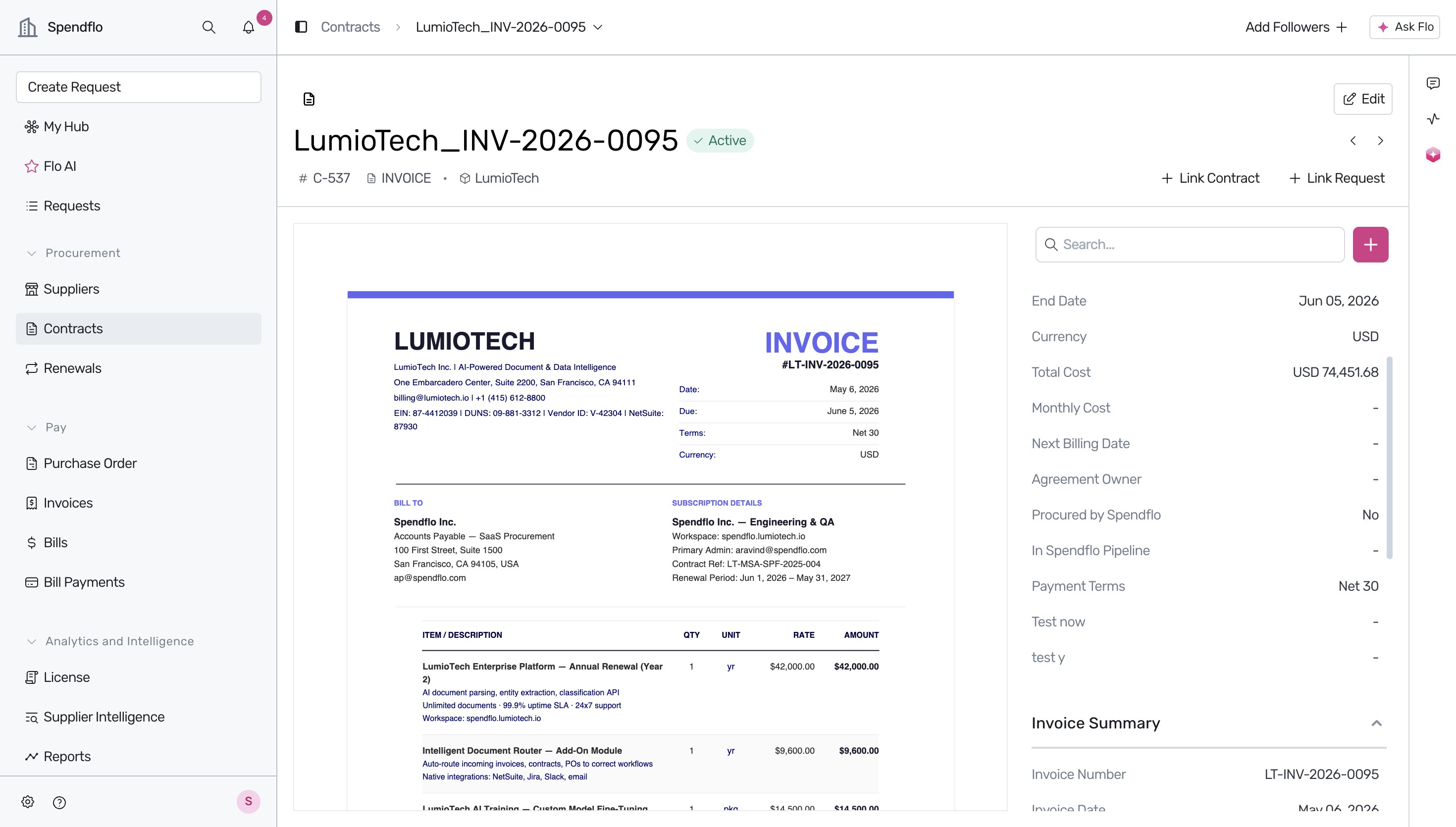
Task: Collapse the Pay section
Action: [x=32, y=427]
